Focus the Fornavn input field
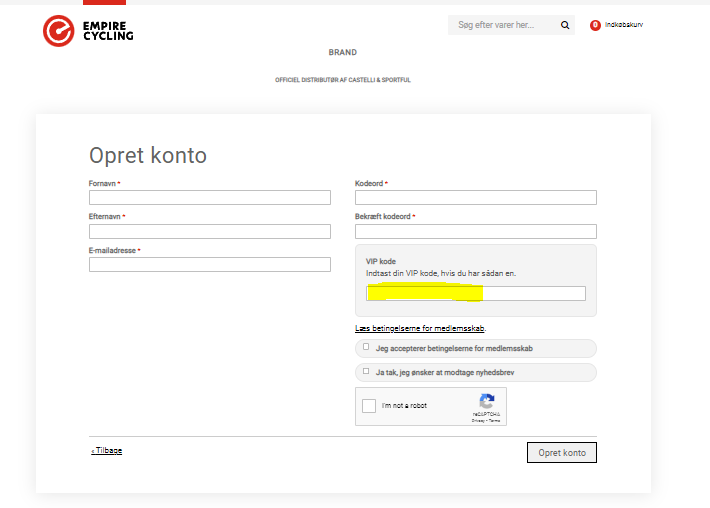 point(209,198)
